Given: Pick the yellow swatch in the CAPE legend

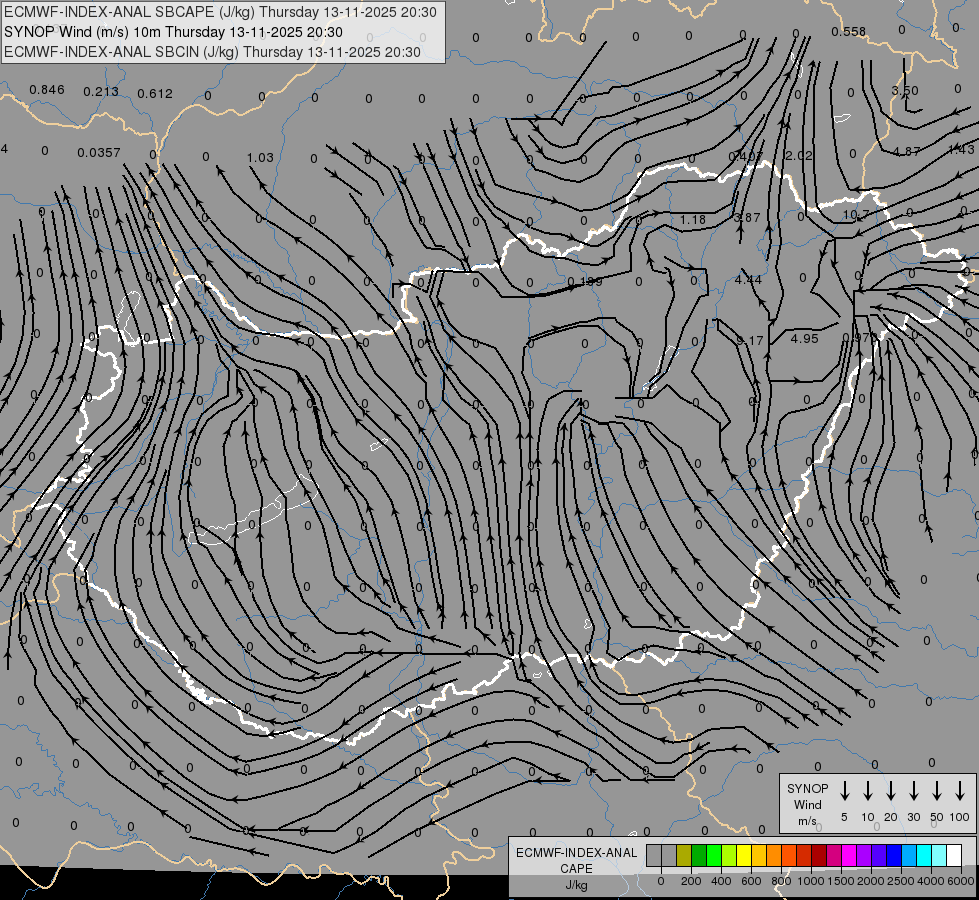Looking at the screenshot, I should pos(744,856).
